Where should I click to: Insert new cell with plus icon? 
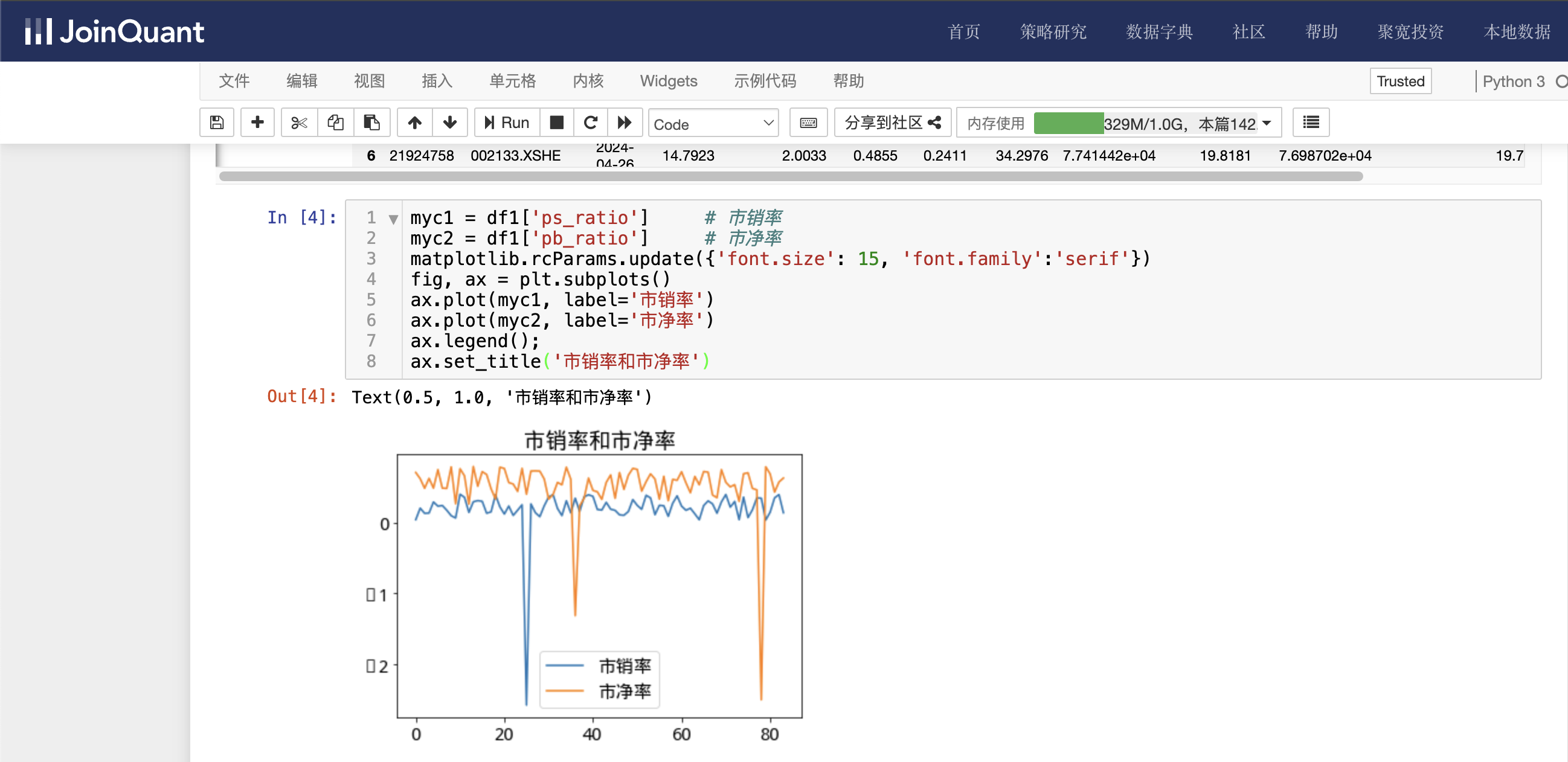(257, 123)
